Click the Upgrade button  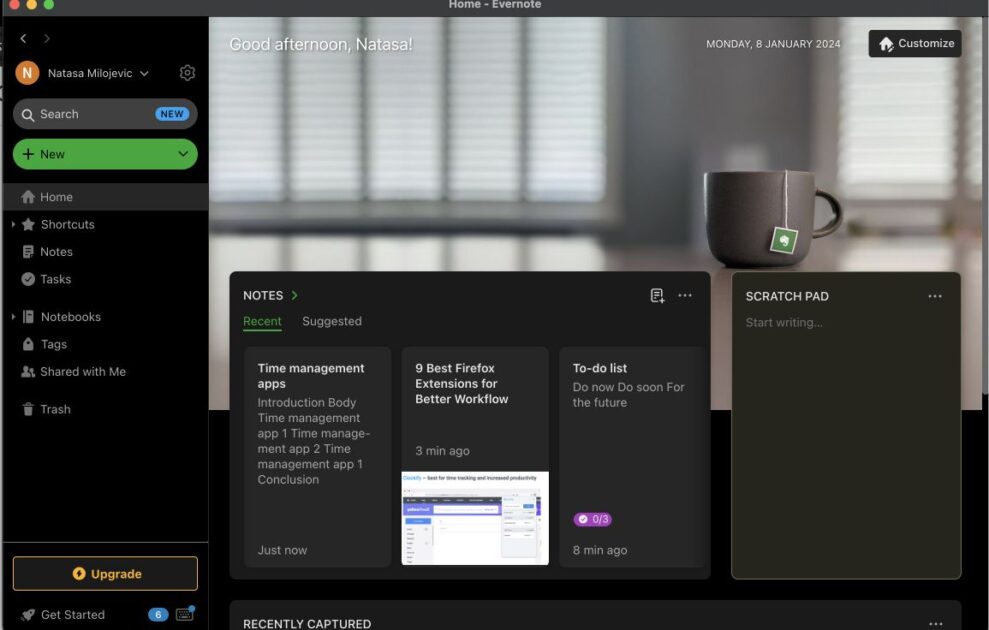[x=105, y=574]
